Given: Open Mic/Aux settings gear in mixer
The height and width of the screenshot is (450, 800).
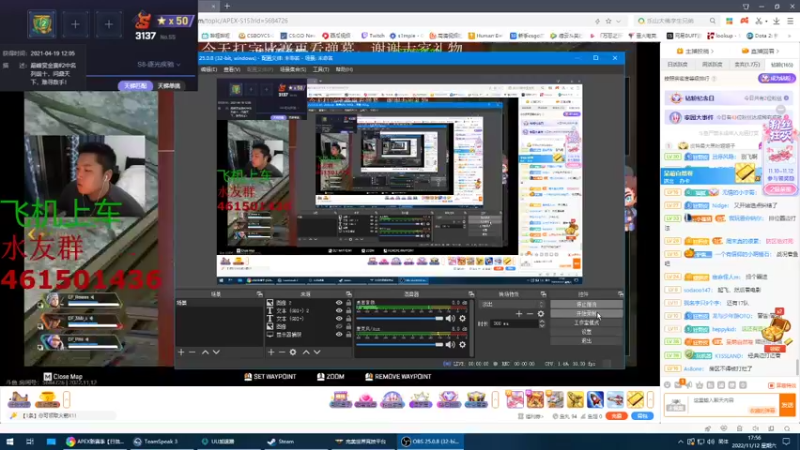Looking at the screenshot, I should (462, 344).
